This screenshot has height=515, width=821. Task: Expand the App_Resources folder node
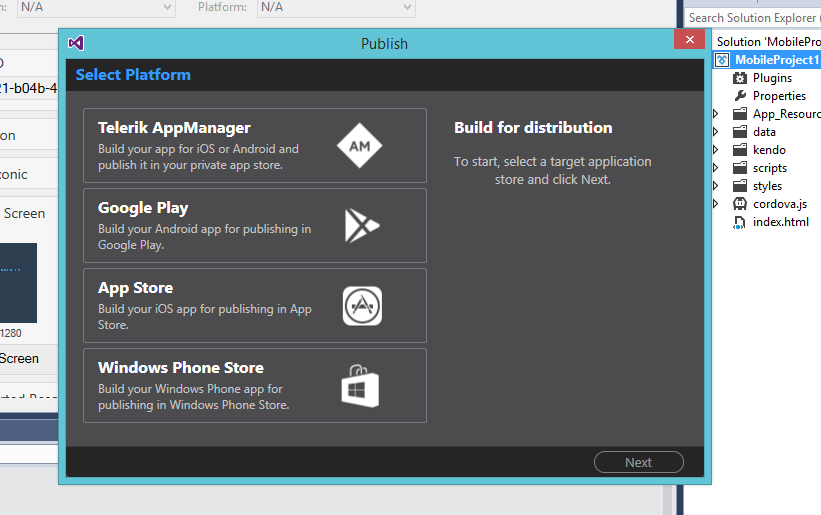716,114
